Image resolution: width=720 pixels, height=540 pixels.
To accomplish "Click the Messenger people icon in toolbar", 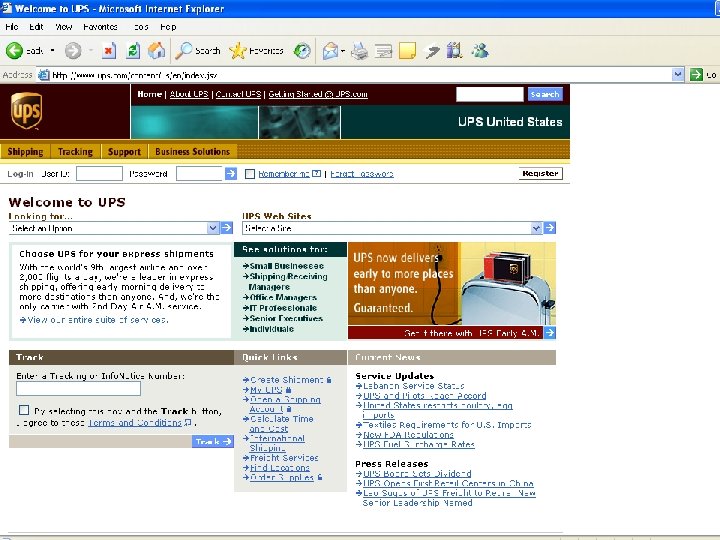I will (x=480, y=51).
